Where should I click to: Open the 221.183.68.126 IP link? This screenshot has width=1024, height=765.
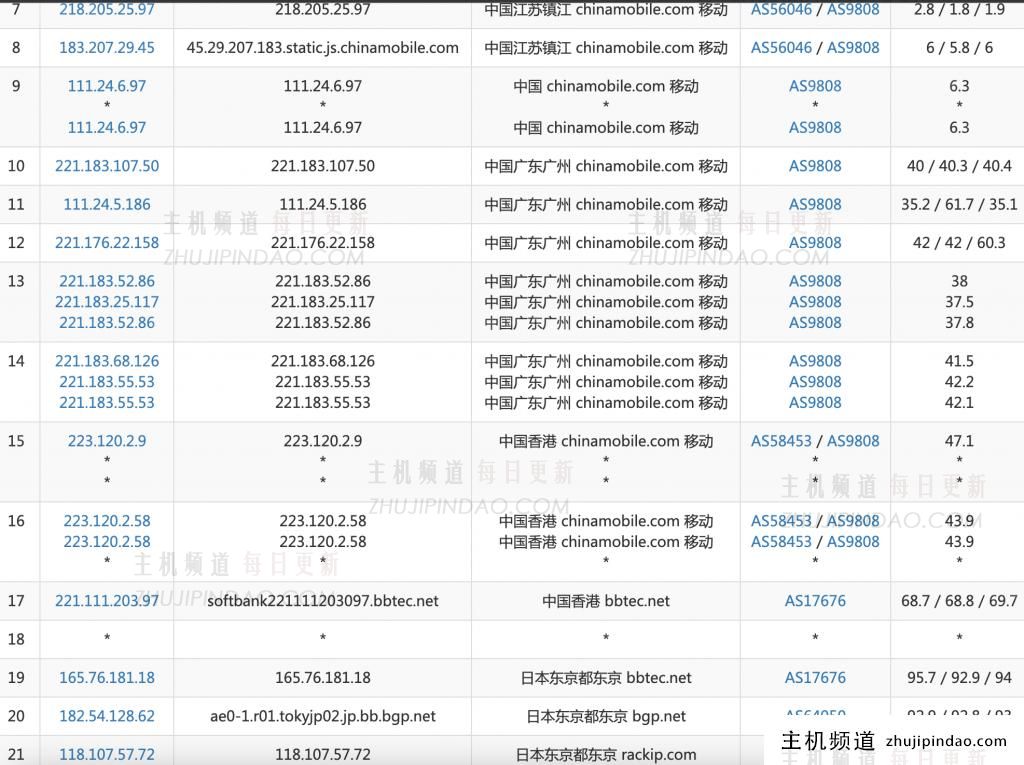point(107,361)
